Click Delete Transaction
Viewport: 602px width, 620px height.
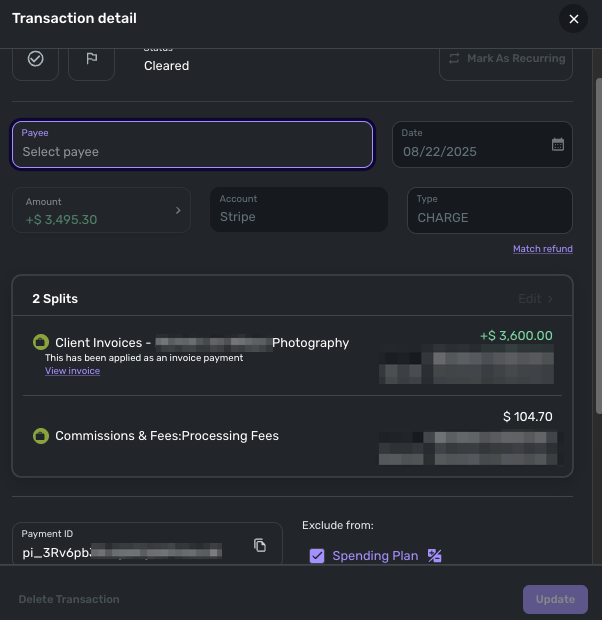click(69, 599)
